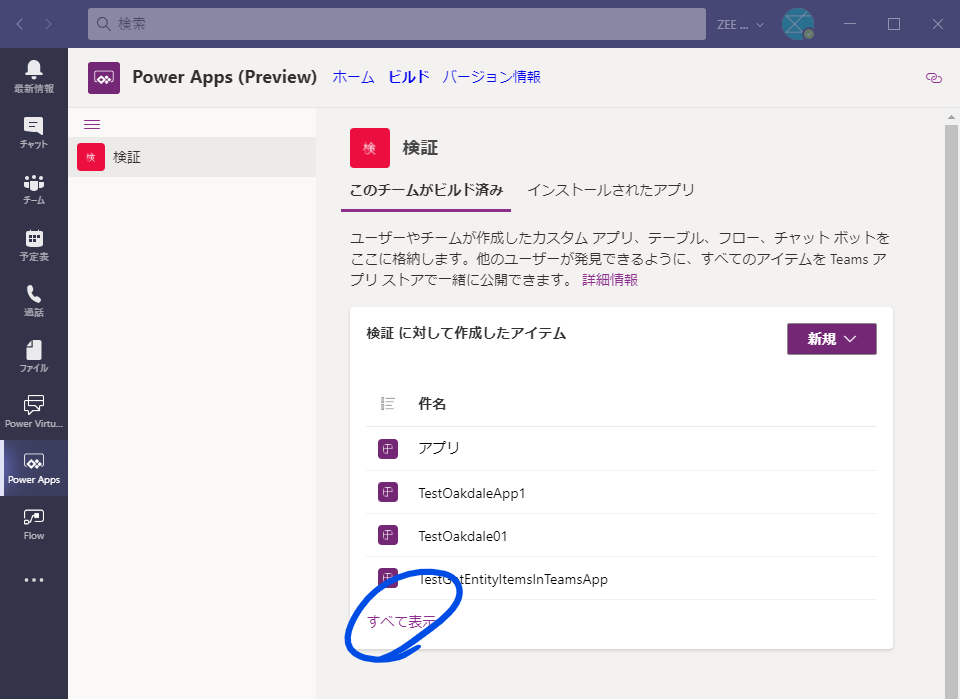Click the large red 検証 team avatar
Viewport: 960px width, 699px height.
tap(370, 148)
